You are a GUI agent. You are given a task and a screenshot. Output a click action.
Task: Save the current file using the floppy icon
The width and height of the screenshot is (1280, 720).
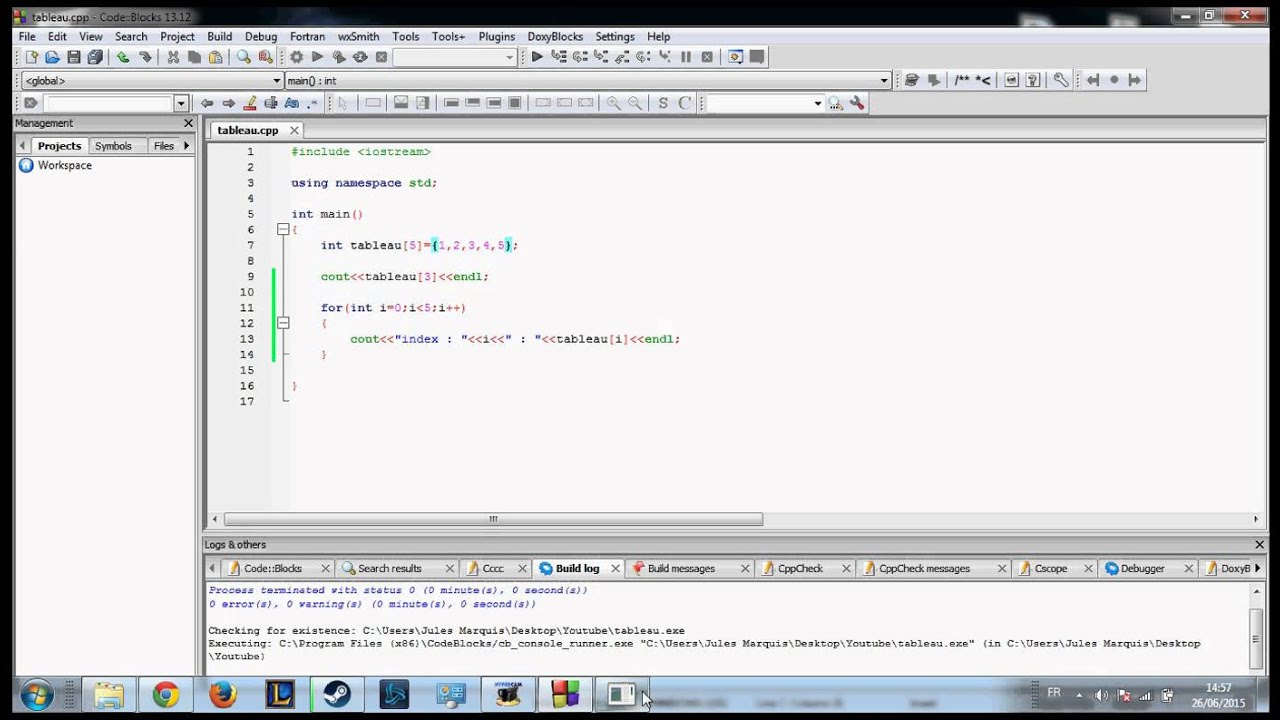pos(73,57)
